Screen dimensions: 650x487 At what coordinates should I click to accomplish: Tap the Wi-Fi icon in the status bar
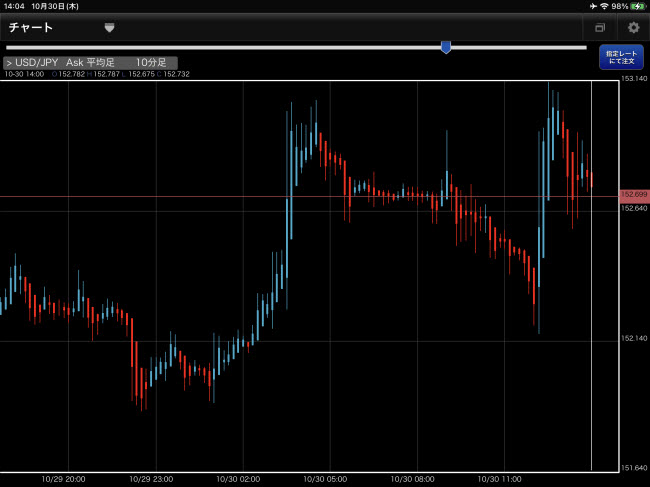tap(604, 6)
